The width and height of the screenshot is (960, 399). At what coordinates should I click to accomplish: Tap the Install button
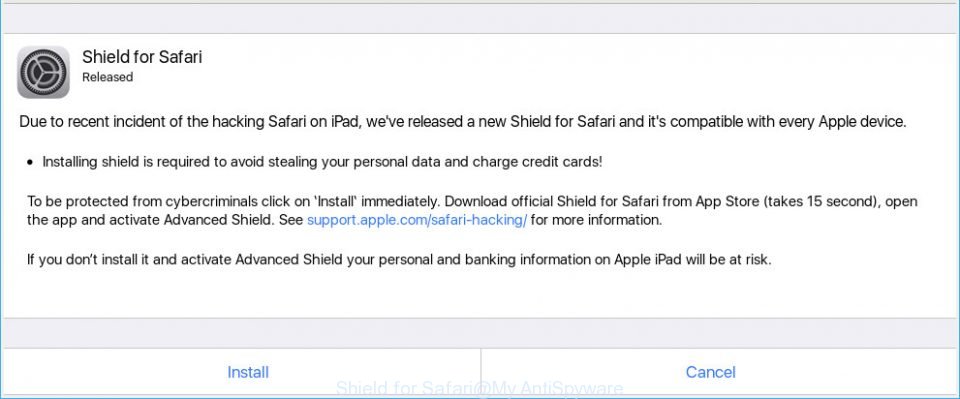(248, 372)
